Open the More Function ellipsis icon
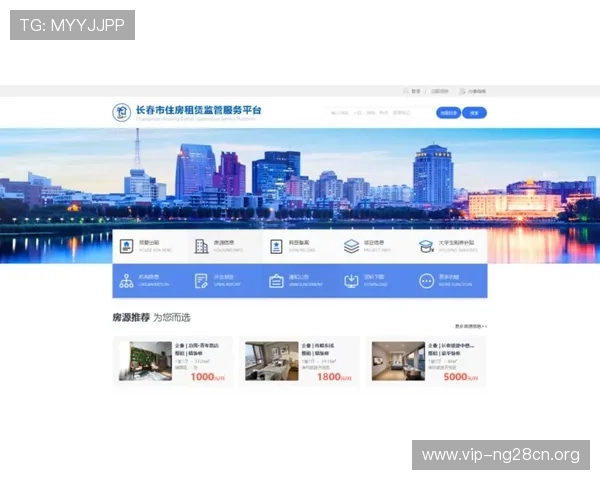This screenshot has width=600, height=480. point(426,281)
